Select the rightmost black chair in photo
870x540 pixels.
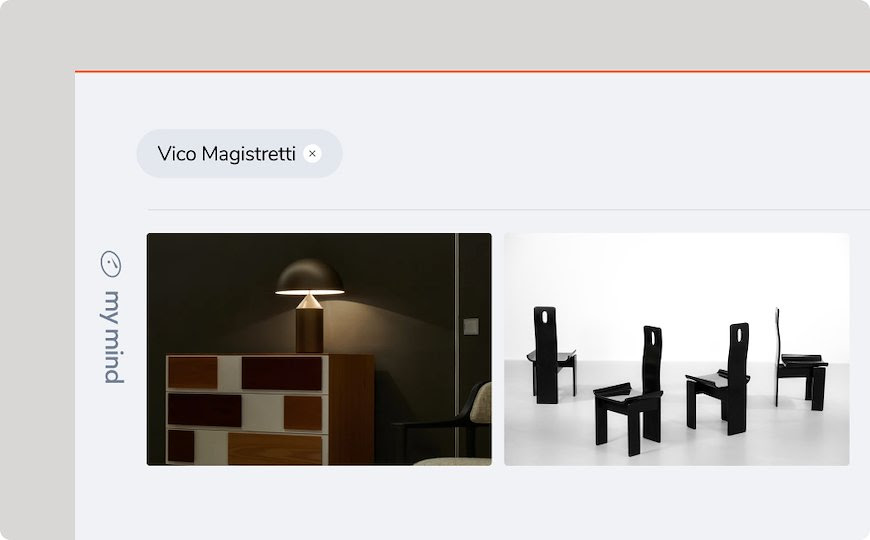point(800,359)
